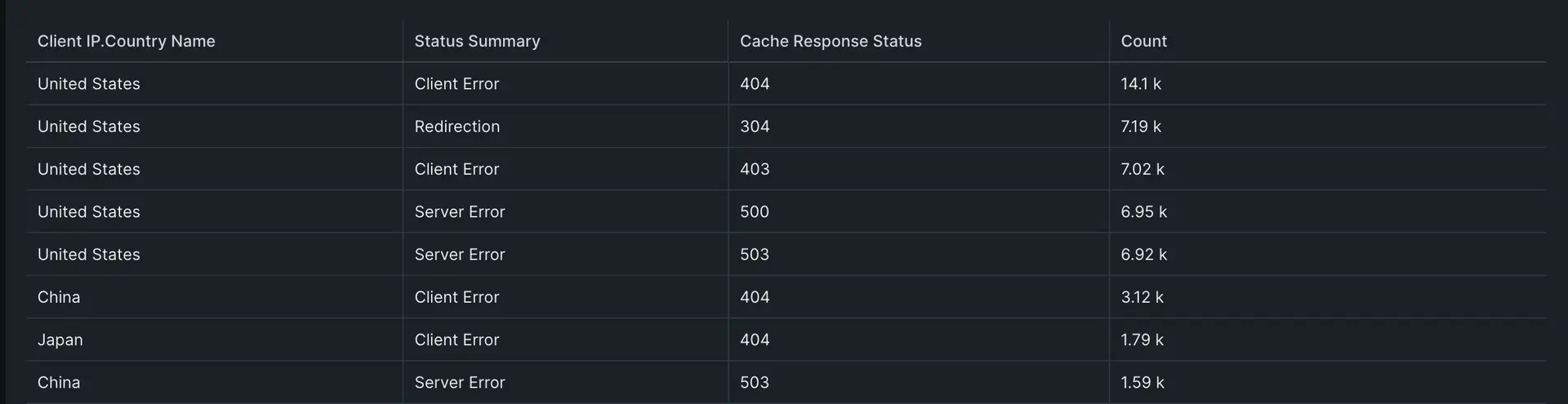This screenshot has width=1568, height=404.
Task: Select the 1.59 k count cell
Action: click(1143, 383)
